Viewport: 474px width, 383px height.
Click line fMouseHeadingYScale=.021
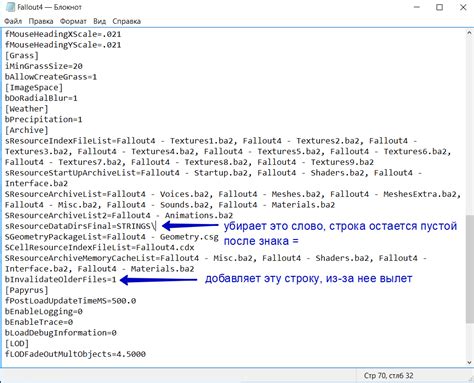pyautogui.click(x=63, y=45)
